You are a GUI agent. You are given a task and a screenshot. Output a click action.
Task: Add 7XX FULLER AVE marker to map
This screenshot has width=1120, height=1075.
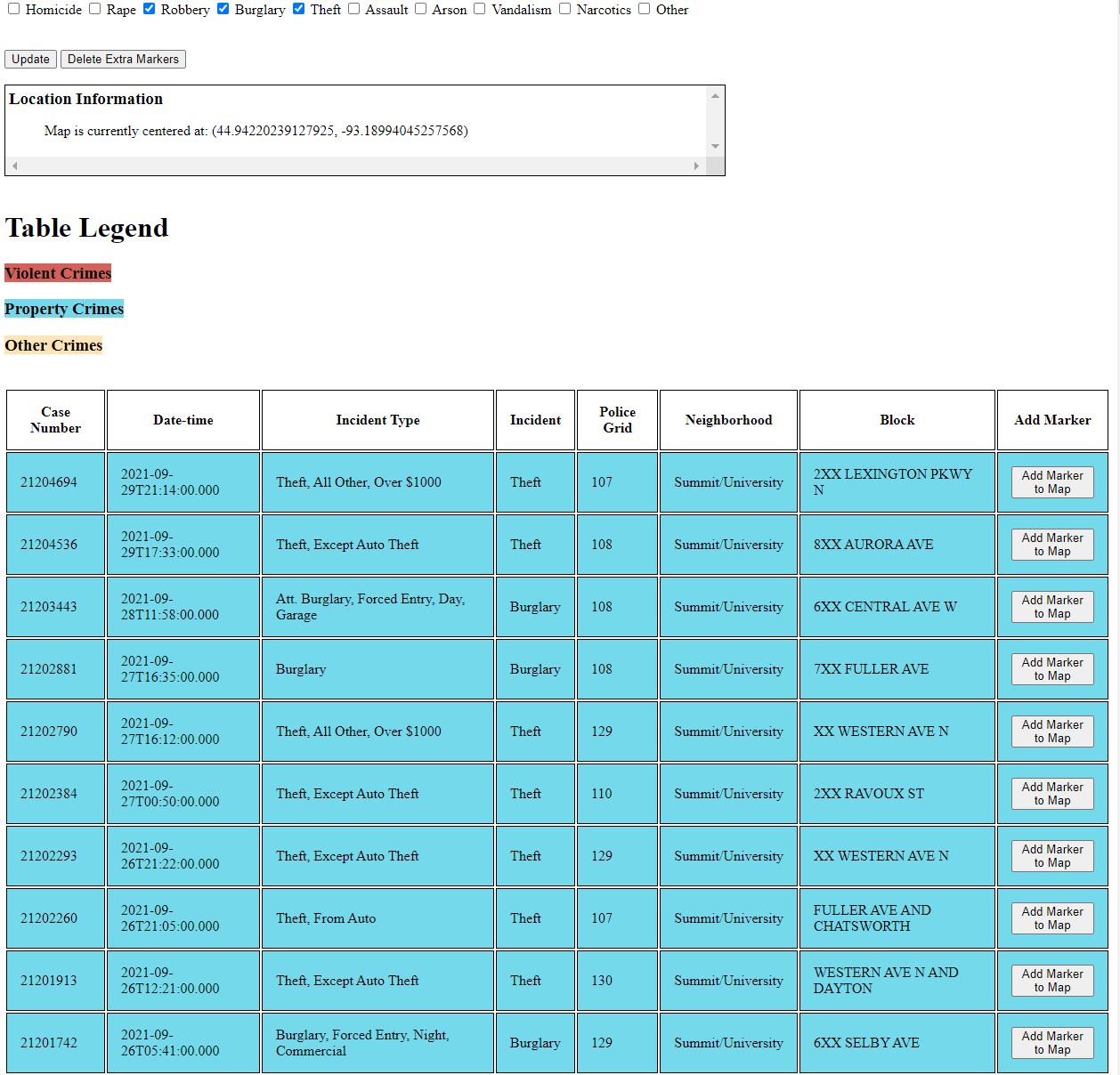point(1051,669)
